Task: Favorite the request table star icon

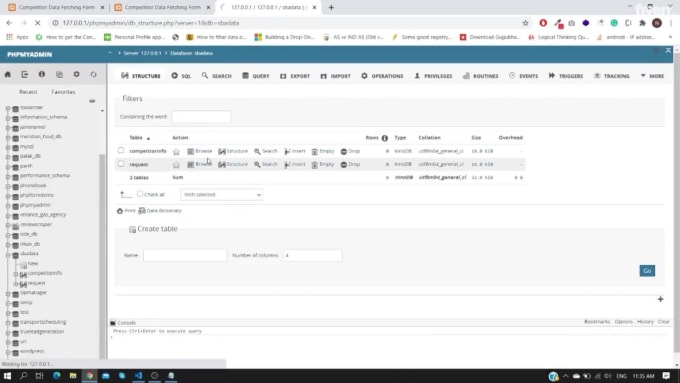Action: click(176, 165)
